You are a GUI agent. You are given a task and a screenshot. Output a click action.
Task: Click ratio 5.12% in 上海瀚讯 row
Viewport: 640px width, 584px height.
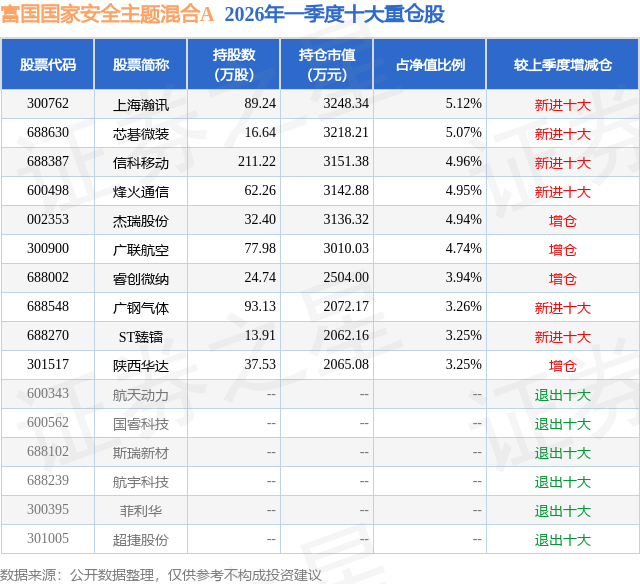pyautogui.click(x=464, y=104)
